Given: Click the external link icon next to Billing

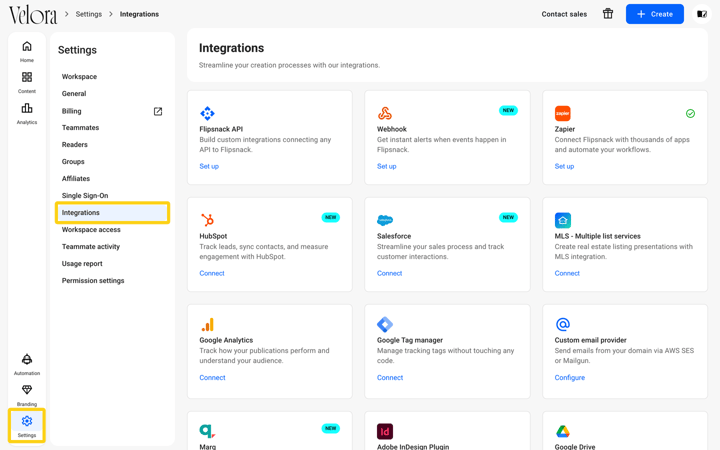Looking at the screenshot, I should coord(158,111).
